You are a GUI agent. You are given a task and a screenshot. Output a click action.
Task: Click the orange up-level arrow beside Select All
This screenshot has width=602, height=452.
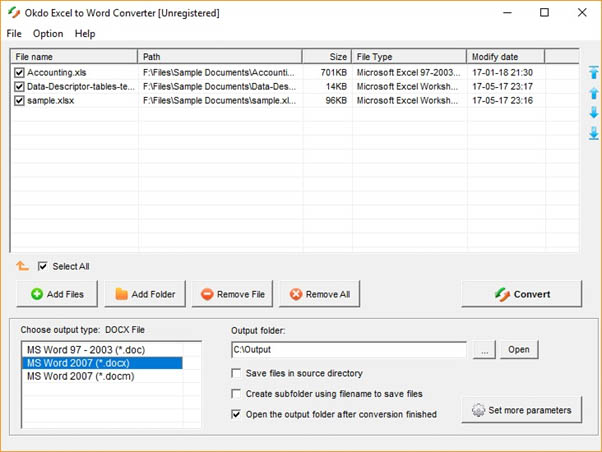point(22,266)
